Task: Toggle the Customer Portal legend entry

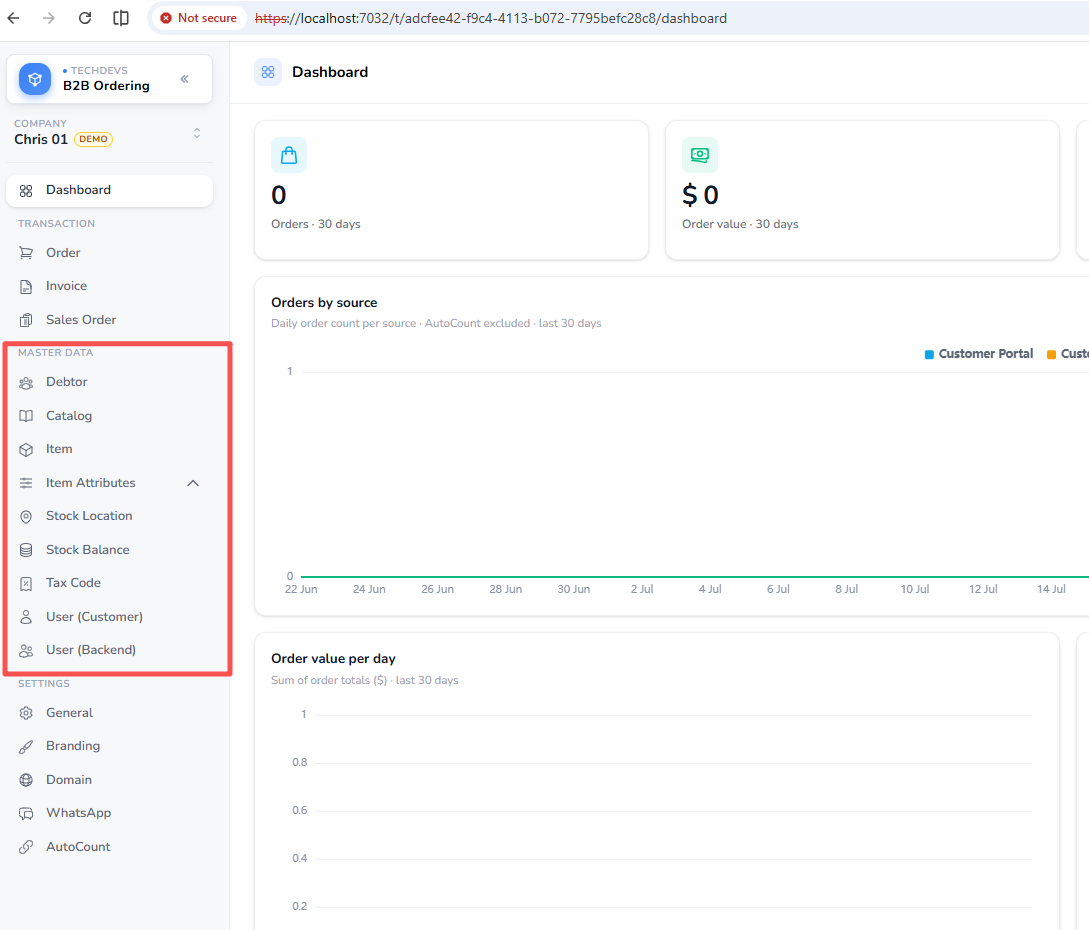Action: [x=979, y=354]
